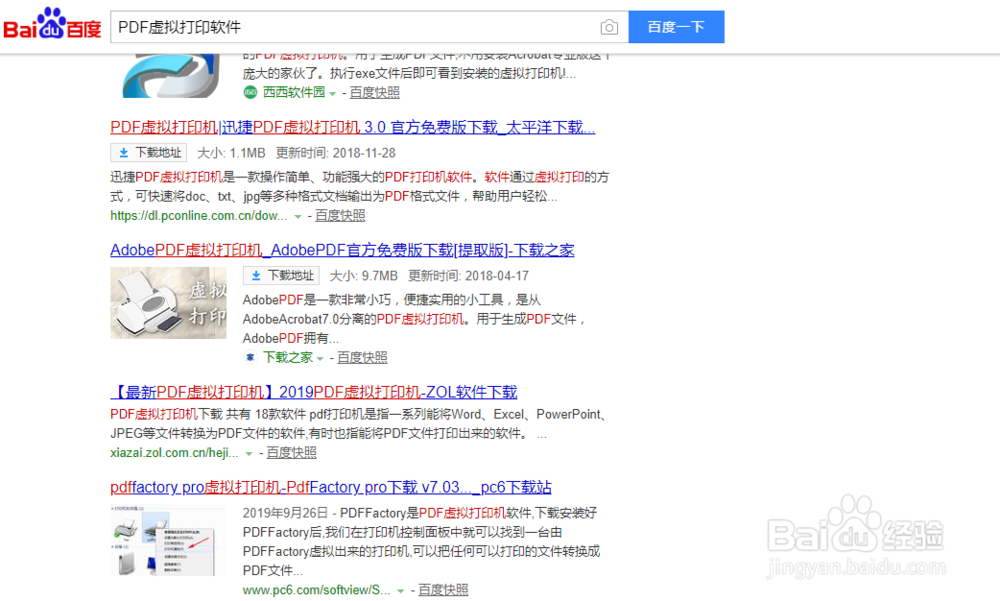The height and width of the screenshot is (601, 1000).
Task: Click the 百度一下 search button
Action: tap(676, 27)
